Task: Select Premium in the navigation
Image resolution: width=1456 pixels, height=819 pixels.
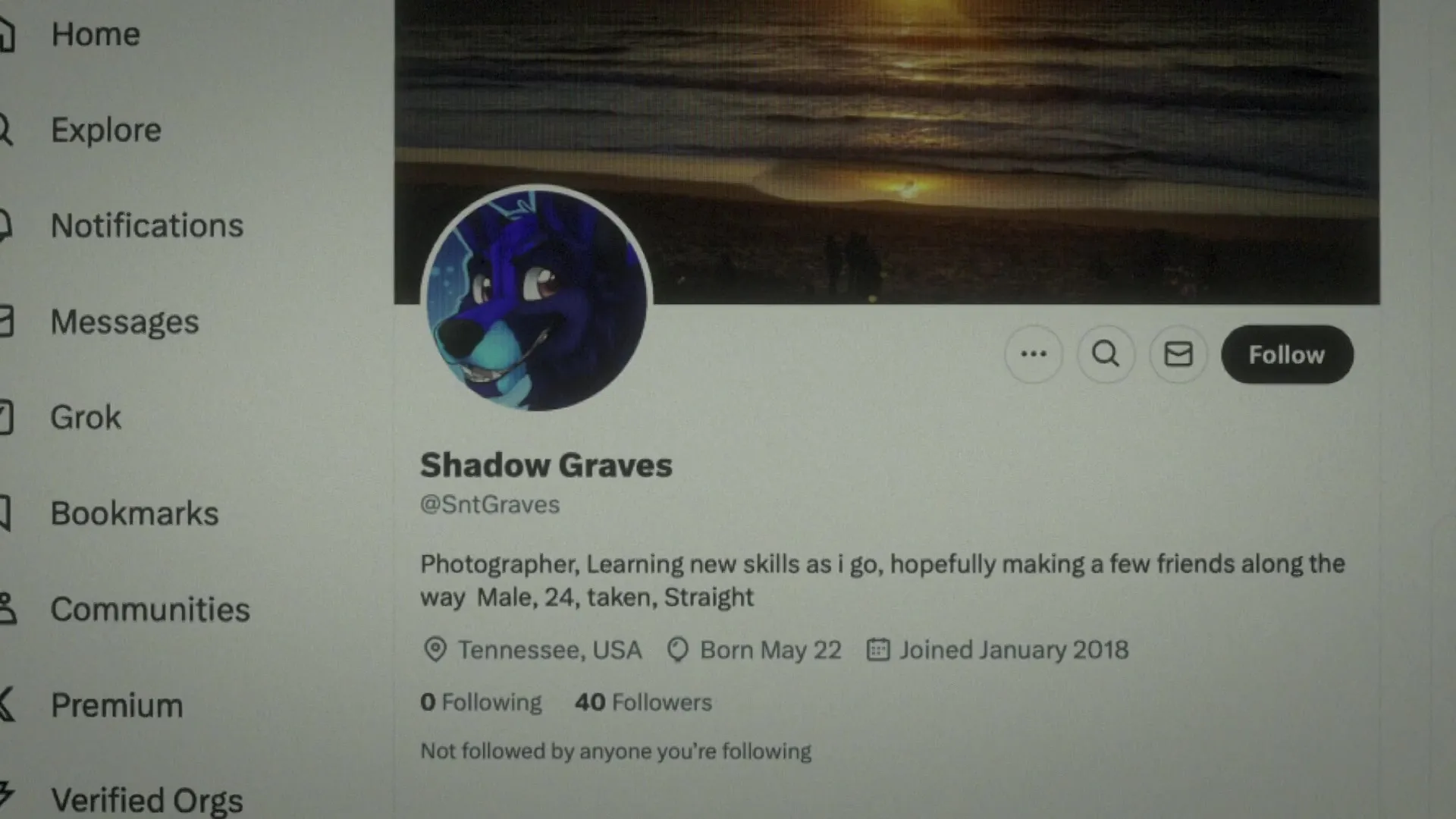Action: coord(117,705)
